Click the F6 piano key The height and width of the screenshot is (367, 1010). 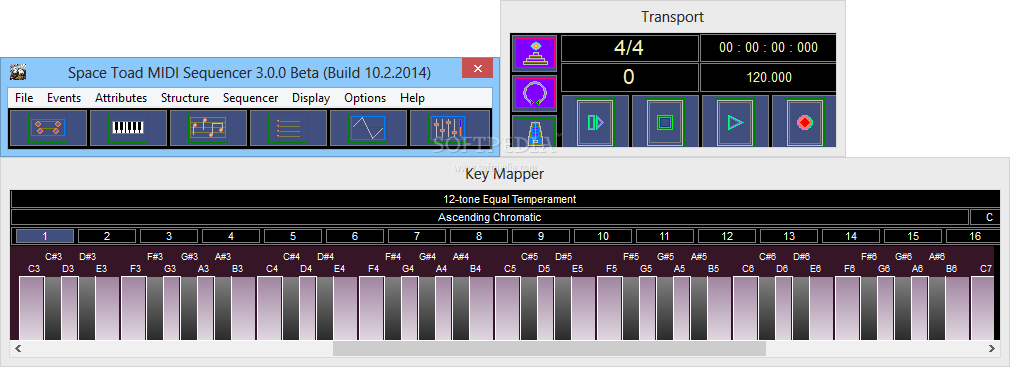tap(847, 308)
